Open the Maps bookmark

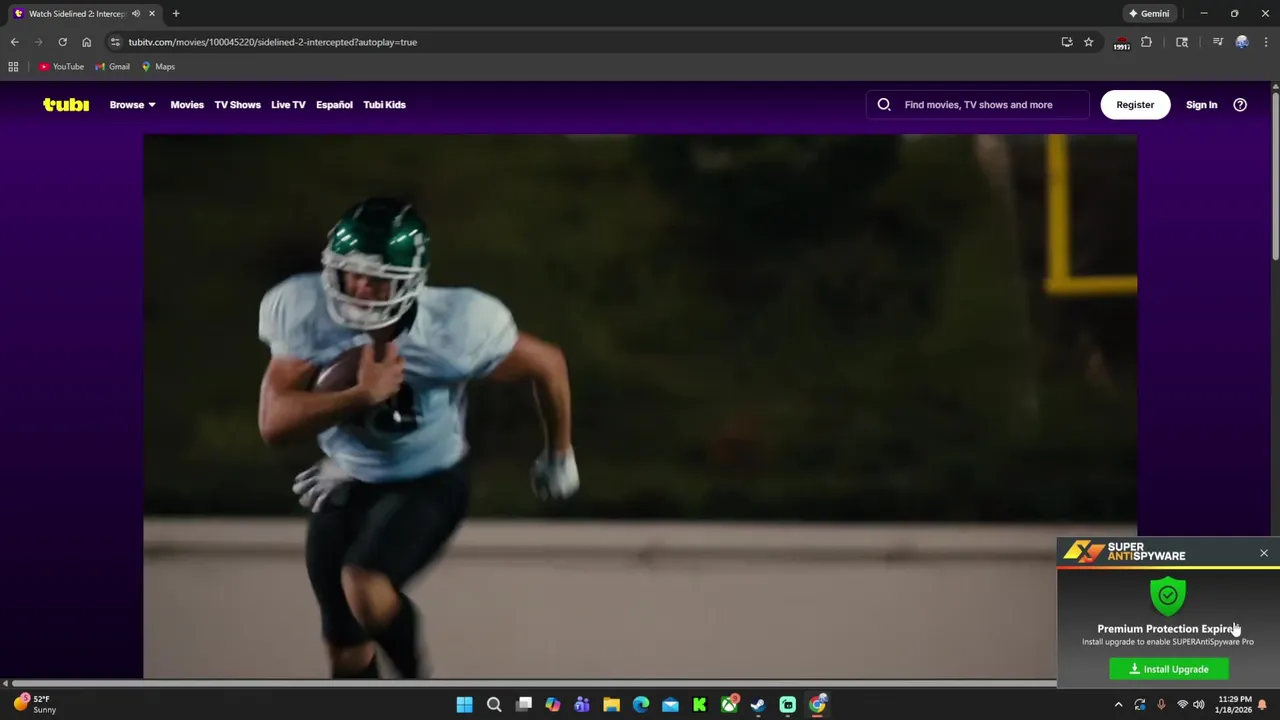pos(158,66)
